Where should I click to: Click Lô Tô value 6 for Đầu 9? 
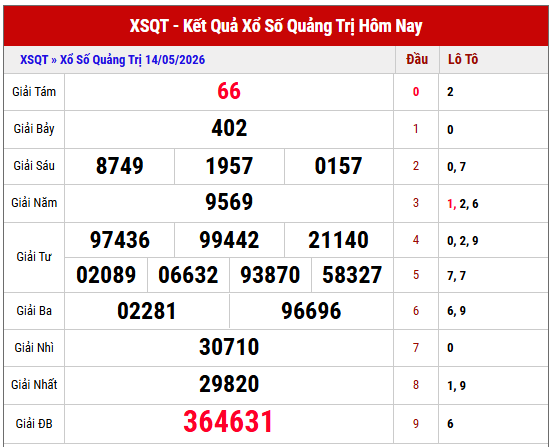click(x=450, y=424)
